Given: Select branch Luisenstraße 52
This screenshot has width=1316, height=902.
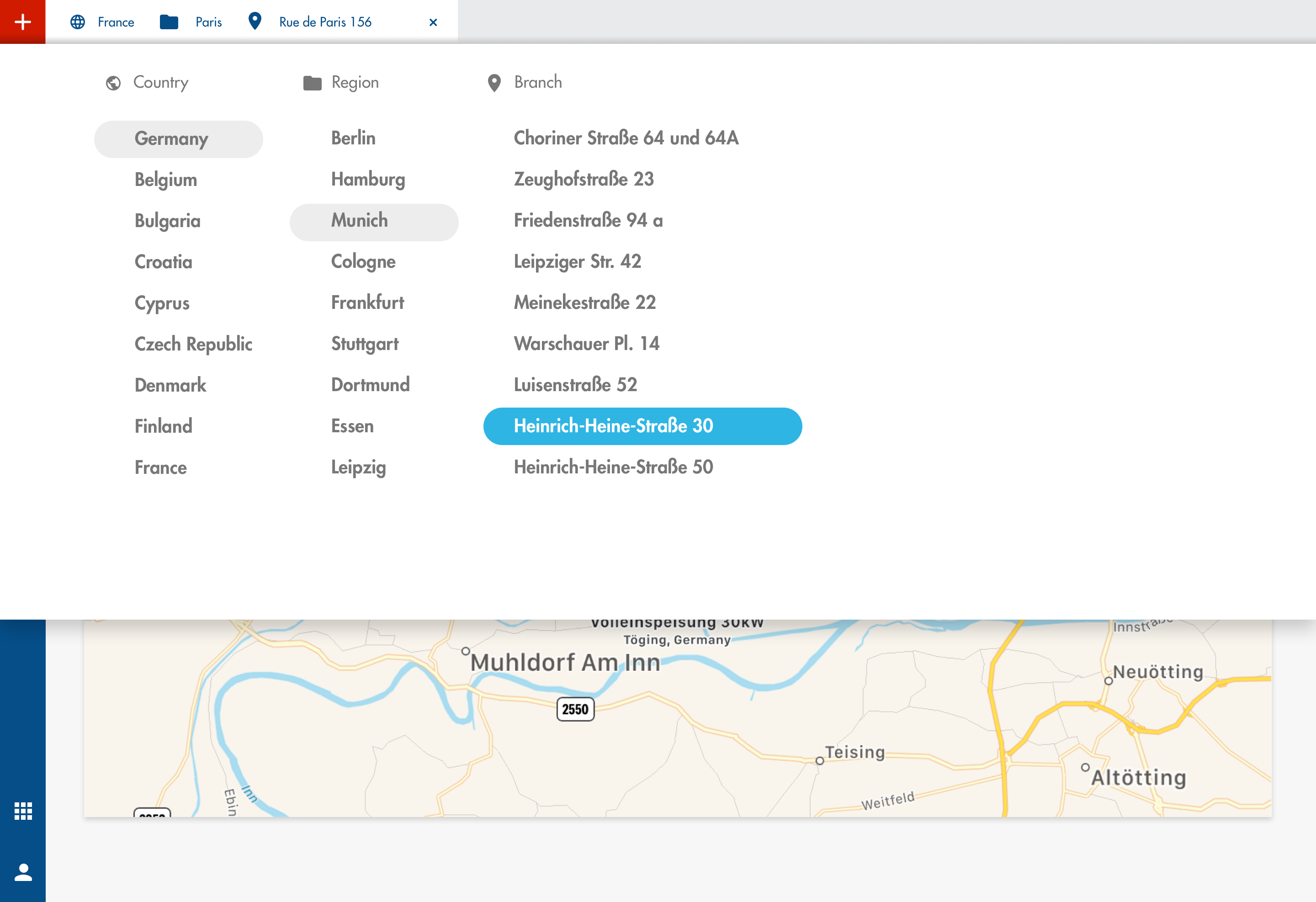Looking at the screenshot, I should pyautogui.click(x=575, y=385).
